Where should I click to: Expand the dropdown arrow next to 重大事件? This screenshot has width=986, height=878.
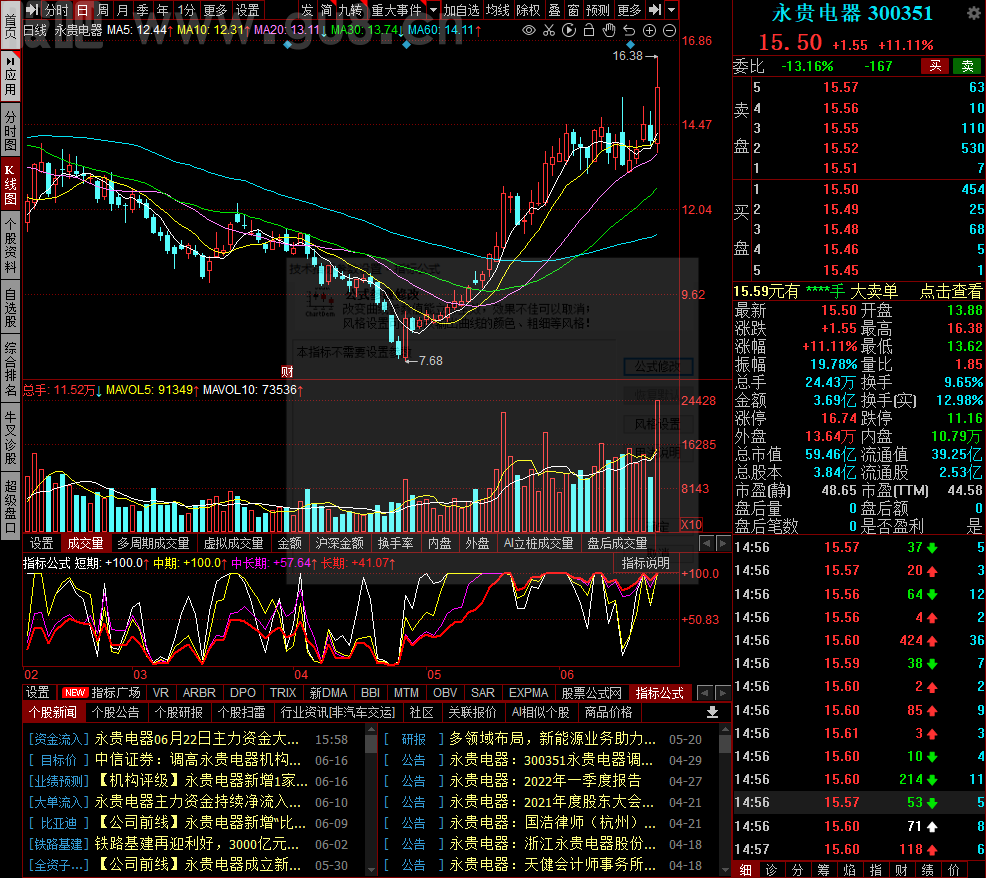pos(433,10)
